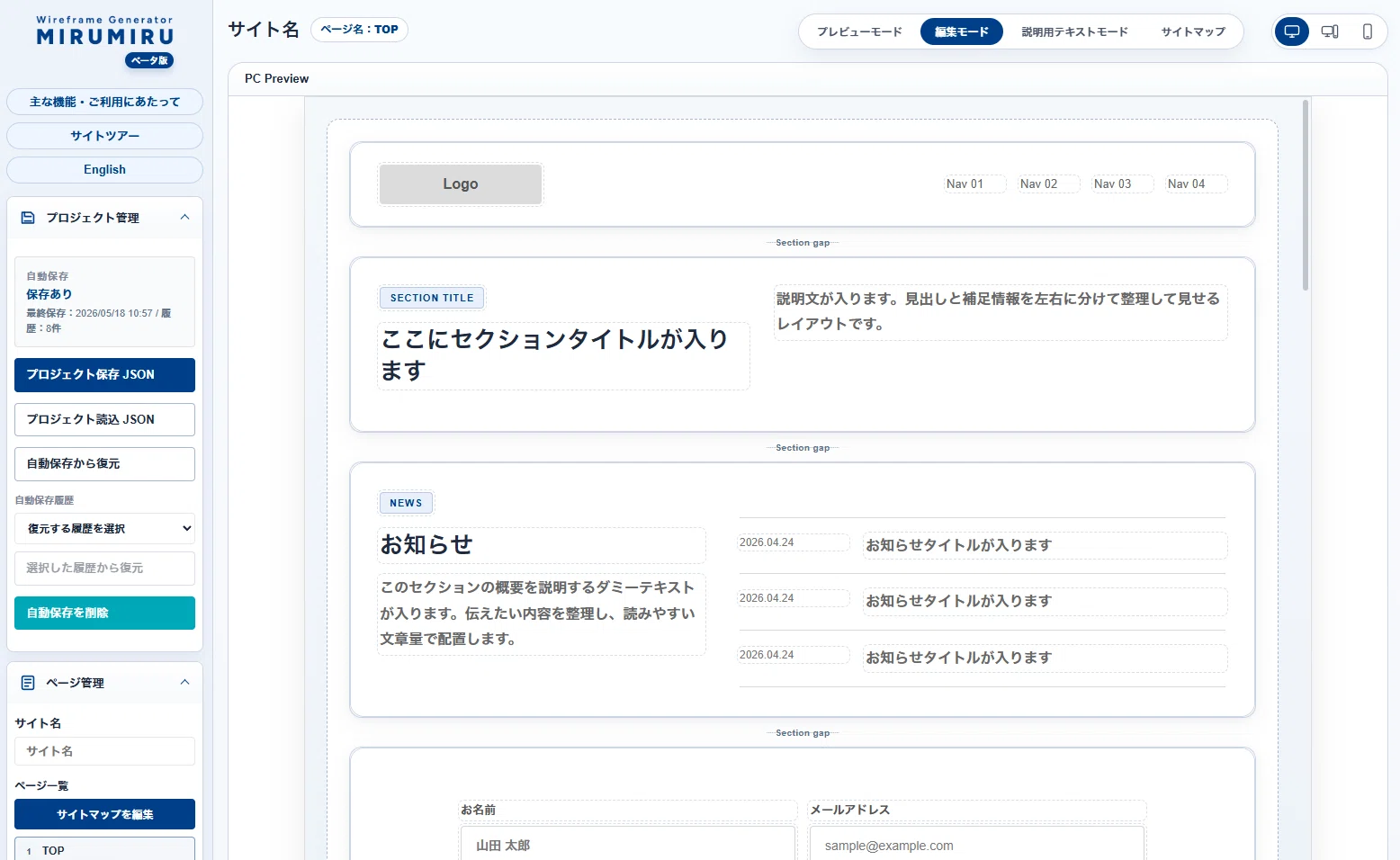The height and width of the screenshot is (860, 1400).
Task: Click the ベータ版 badge
Action: coord(149,60)
